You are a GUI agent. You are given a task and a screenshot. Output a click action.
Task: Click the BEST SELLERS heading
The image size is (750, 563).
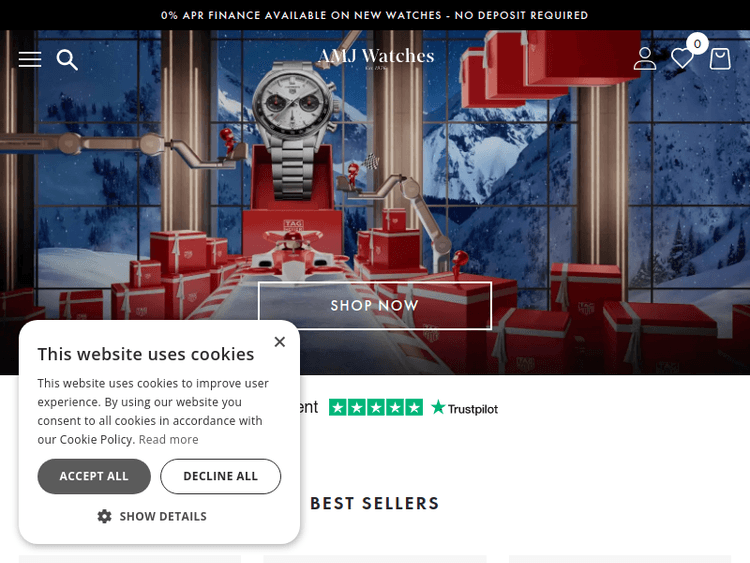click(x=375, y=503)
